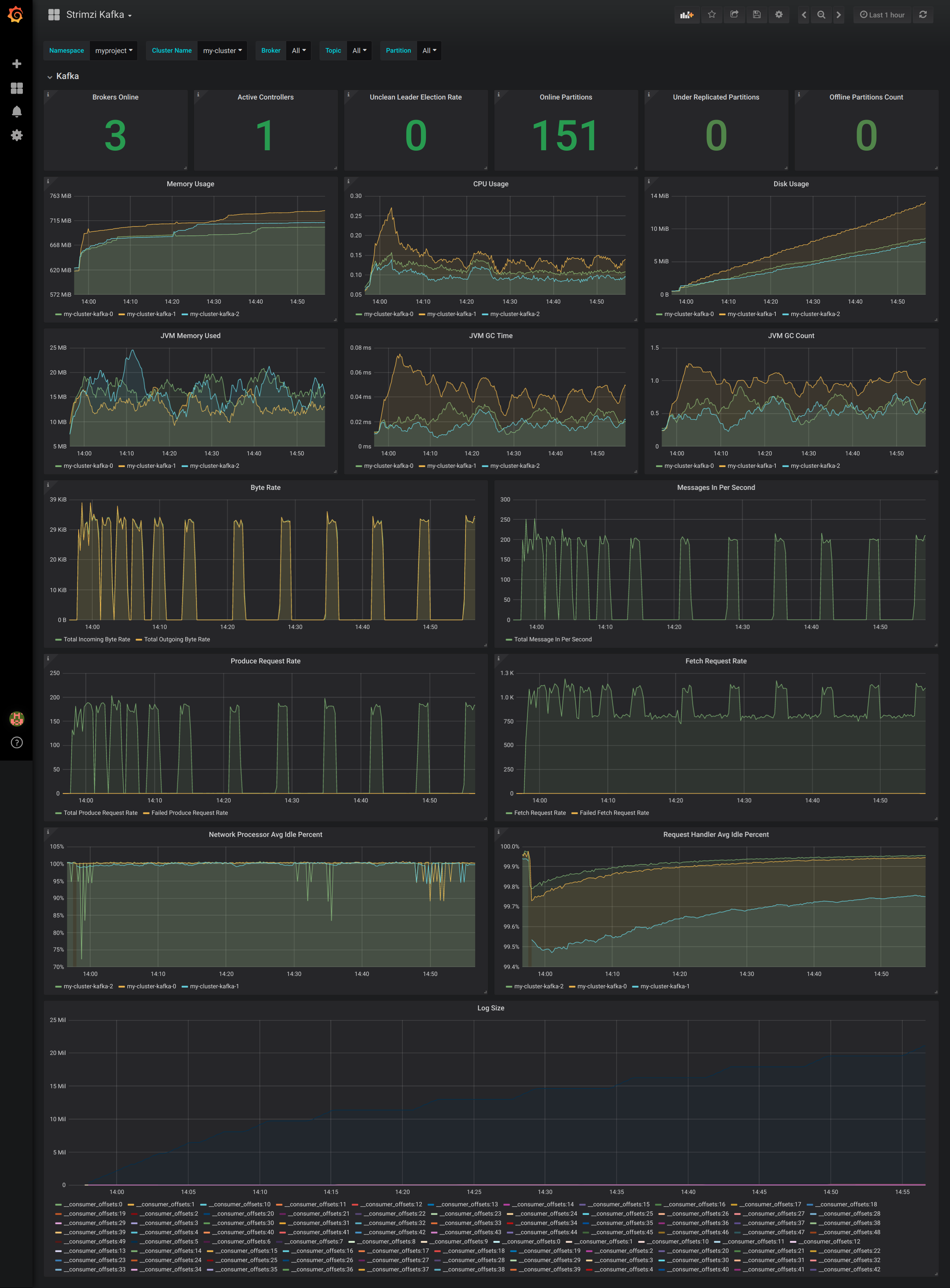Screen dimensions: 950x1288
Task: Click the Brokers Online value 3
Action: pos(115,136)
